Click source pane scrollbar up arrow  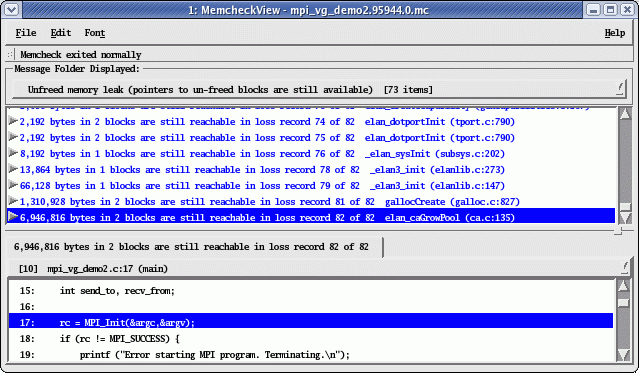click(x=623, y=287)
